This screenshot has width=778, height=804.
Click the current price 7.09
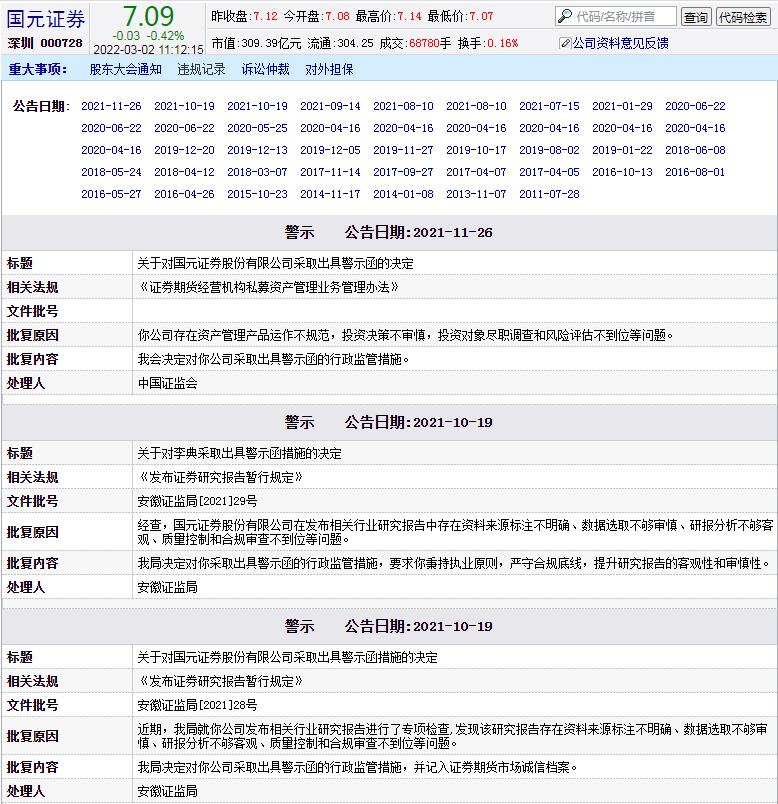148,16
